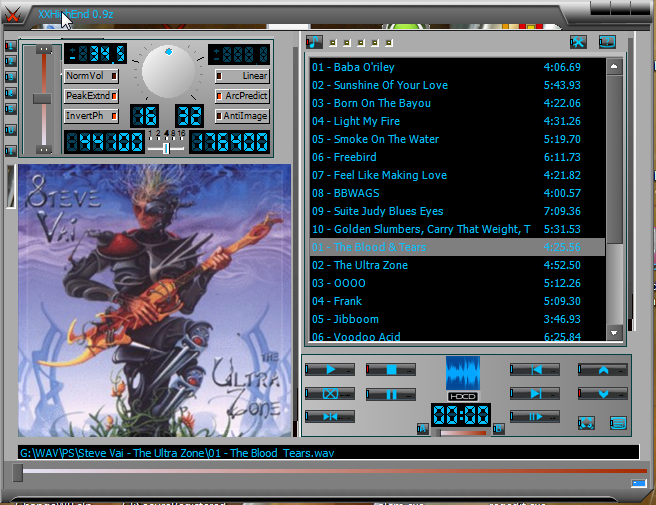Toggle the AntiImage option
Screen dimensions: 656x505
[x=242, y=116]
